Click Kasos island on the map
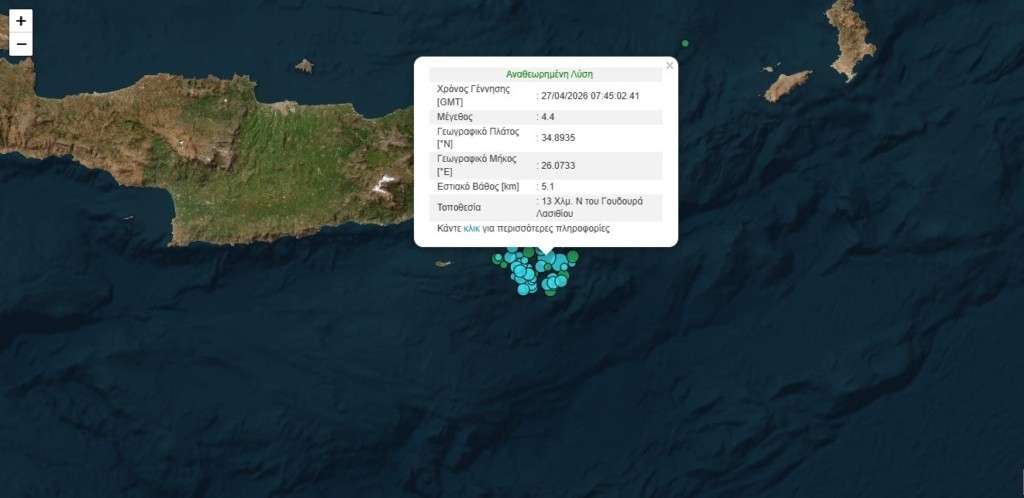 tap(788, 86)
